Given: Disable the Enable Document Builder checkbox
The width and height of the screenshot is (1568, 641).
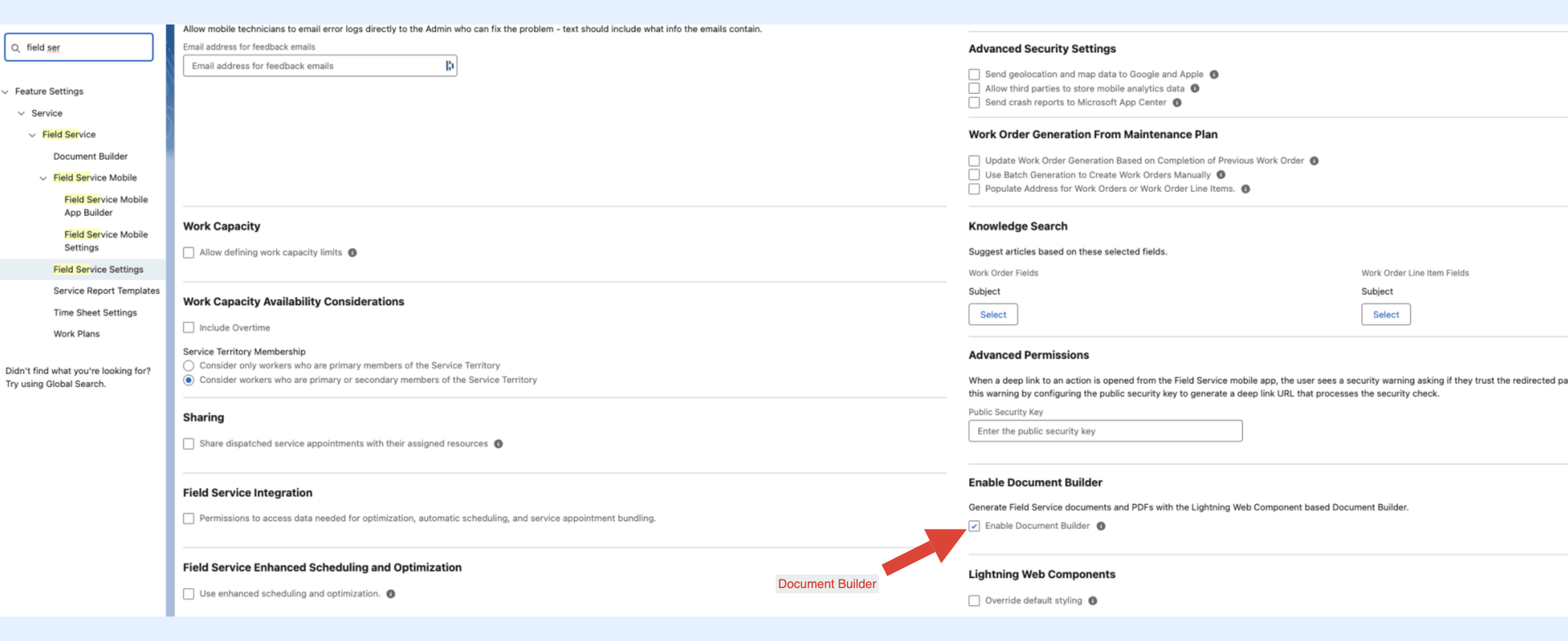Looking at the screenshot, I should (x=974, y=527).
